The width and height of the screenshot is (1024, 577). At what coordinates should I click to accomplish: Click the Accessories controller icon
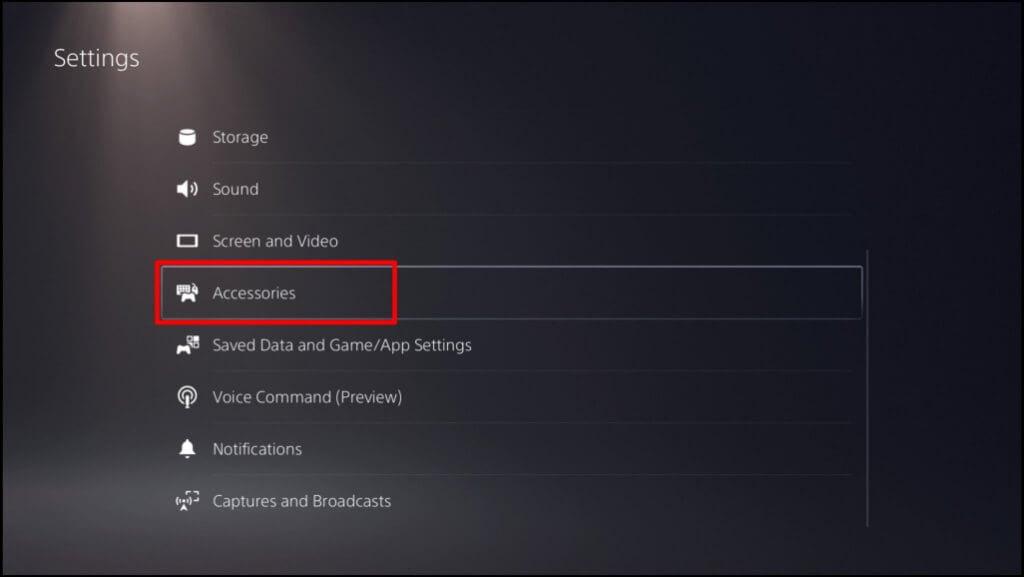[x=187, y=293]
